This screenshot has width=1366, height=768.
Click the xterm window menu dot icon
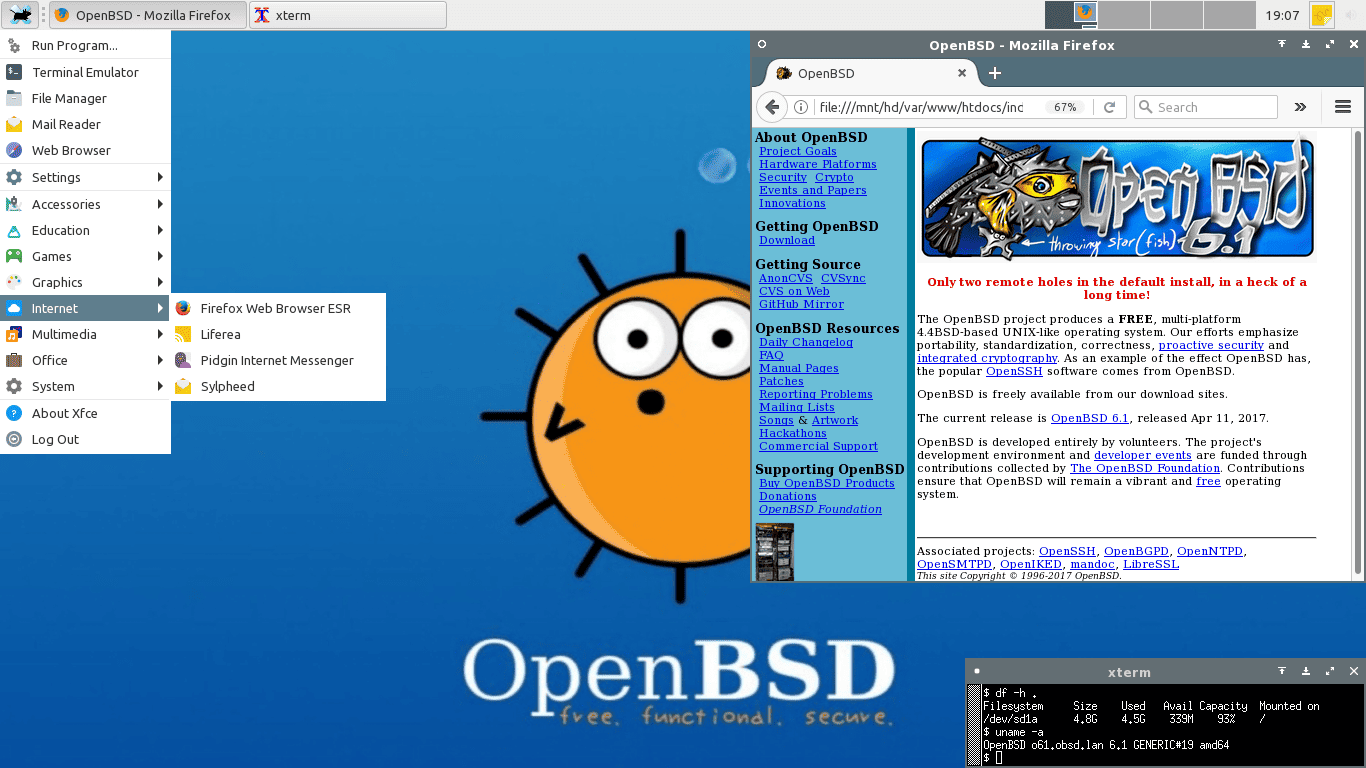pyautogui.click(x=977, y=671)
